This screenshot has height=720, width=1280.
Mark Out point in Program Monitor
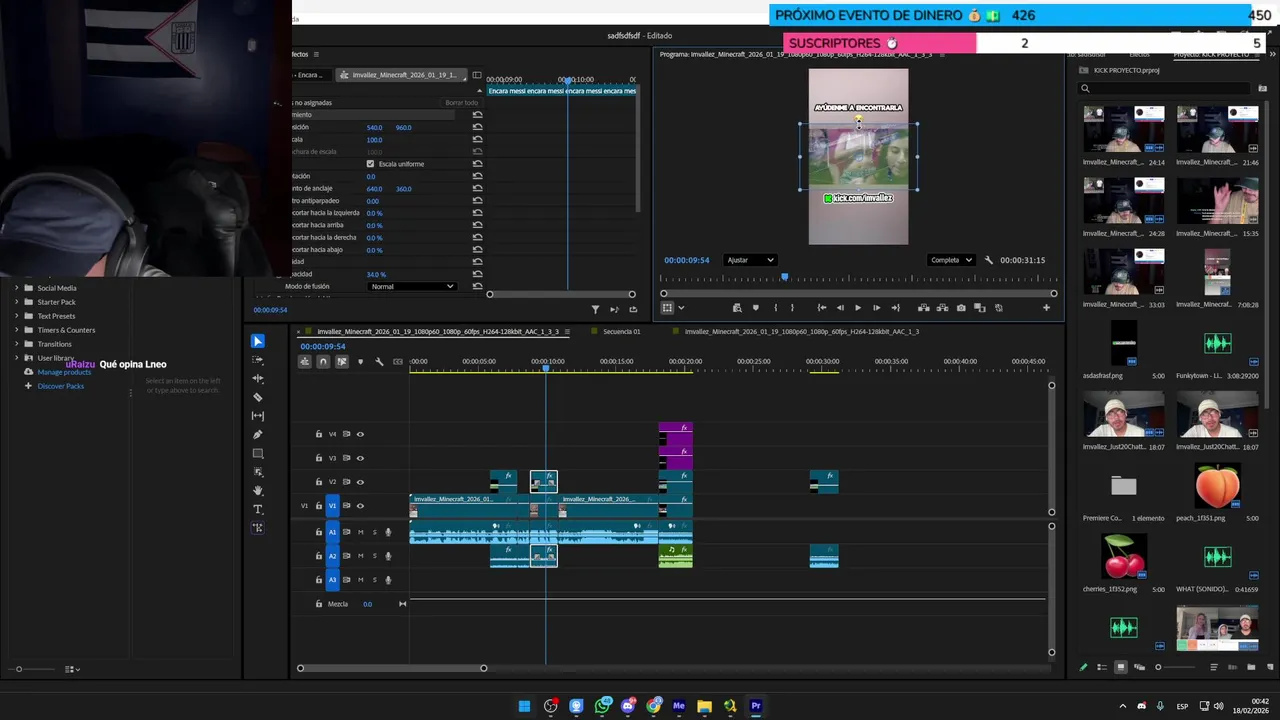(792, 308)
